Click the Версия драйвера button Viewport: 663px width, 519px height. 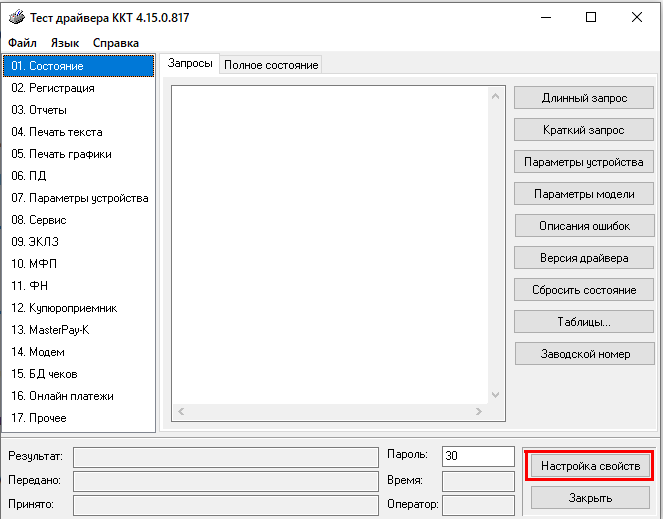coord(584,258)
